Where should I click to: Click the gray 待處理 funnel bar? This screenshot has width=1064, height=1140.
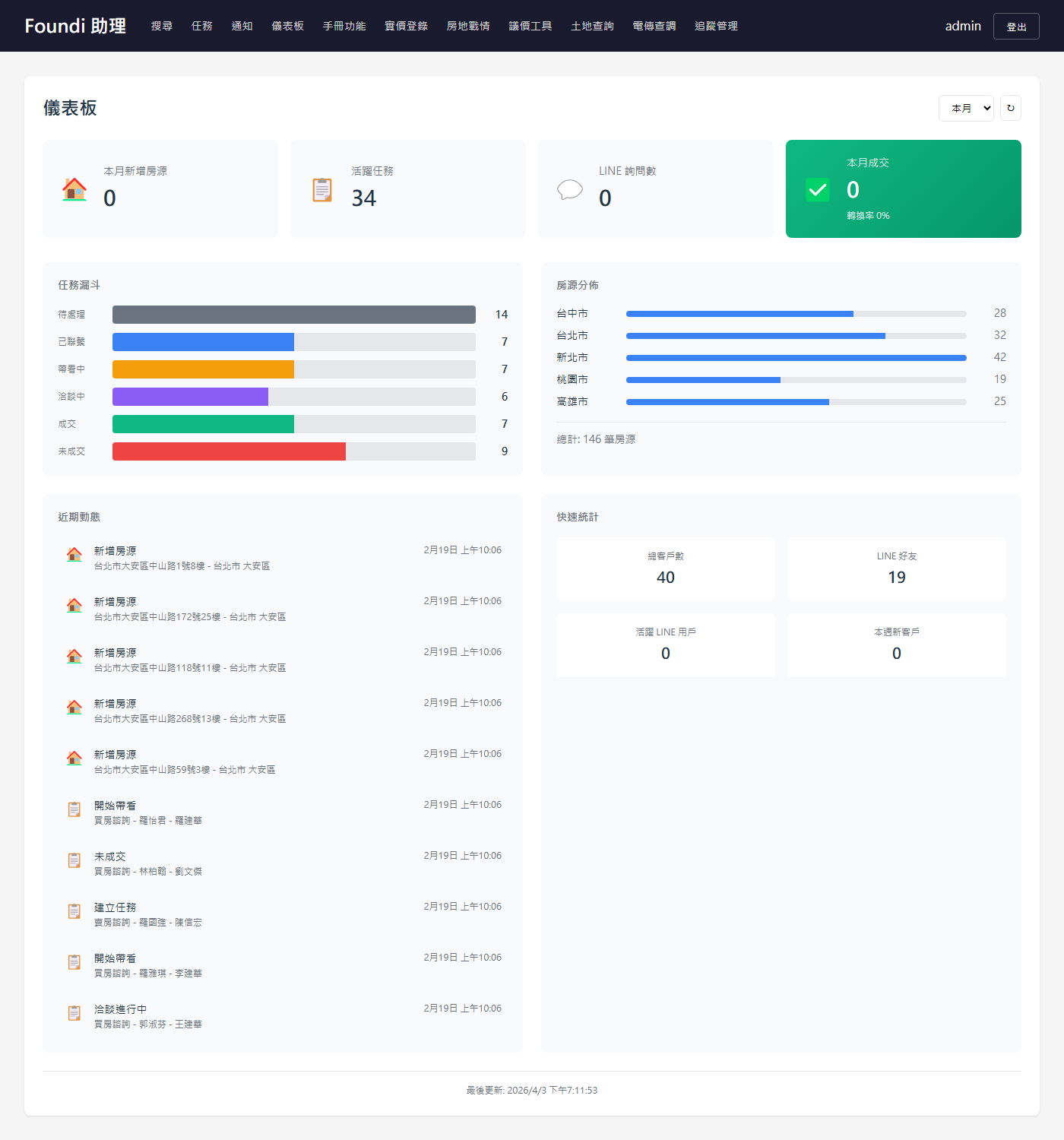pos(294,315)
